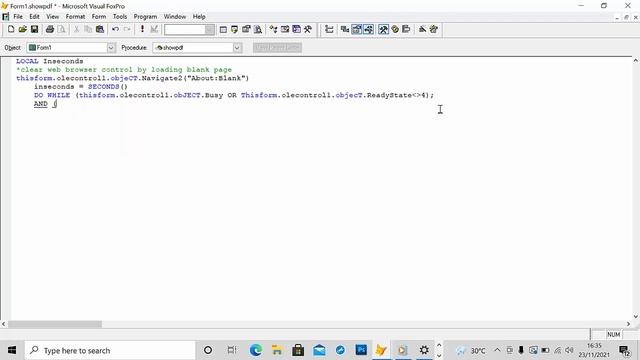This screenshot has height=360, width=640.
Task: Open the Tools menu
Action: [x=120, y=17]
